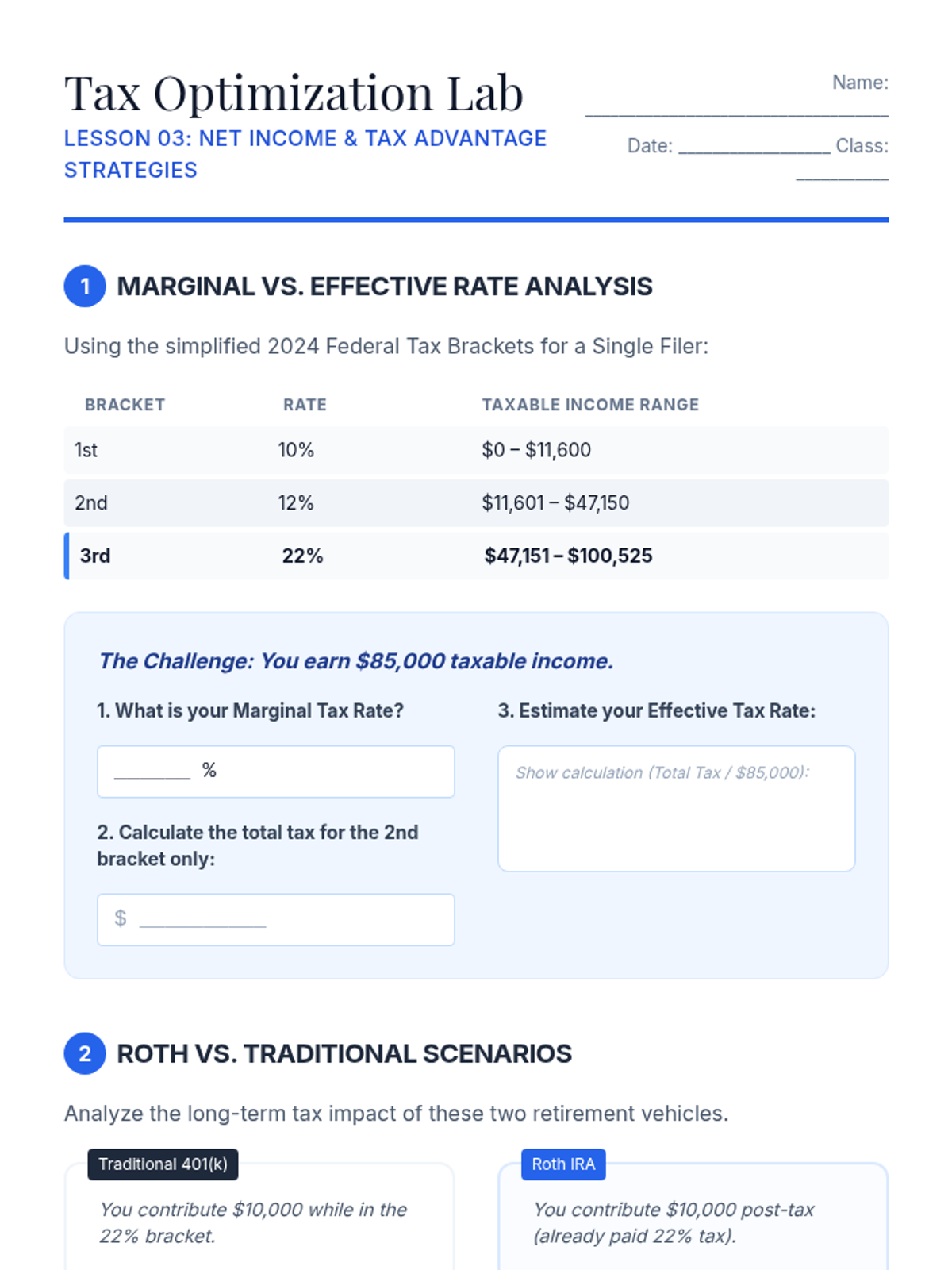Image resolution: width=952 pixels, height=1270 pixels.
Task: Click the section 2 number badge
Action: tap(85, 1053)
